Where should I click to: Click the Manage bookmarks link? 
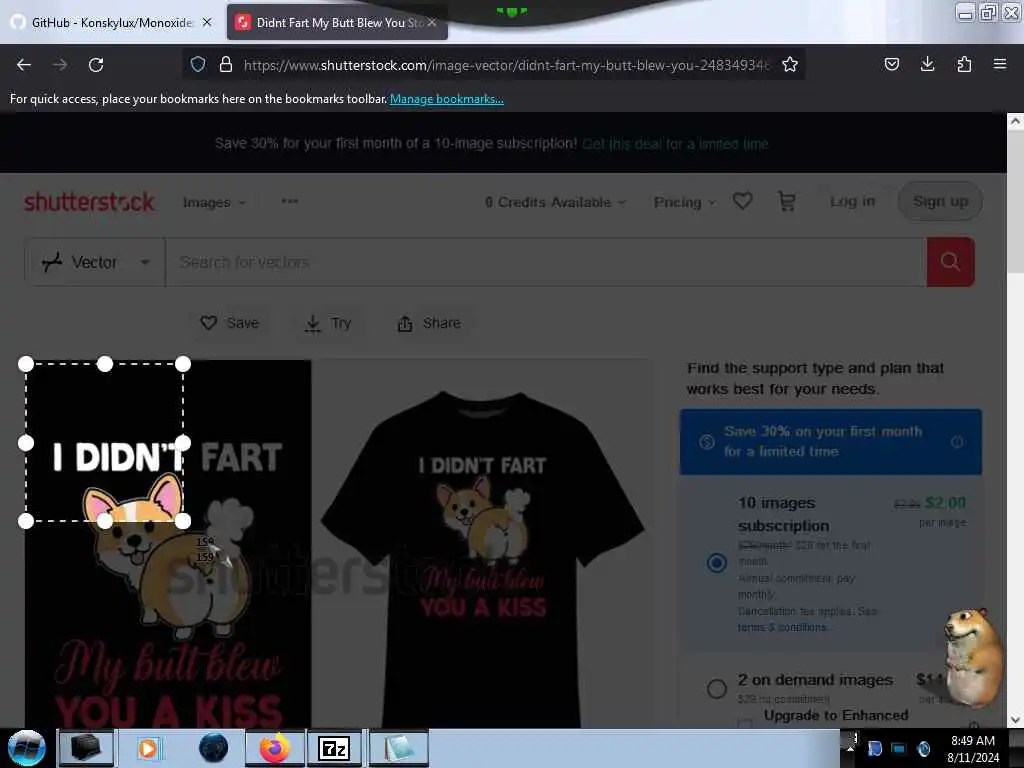(x=447, y=99)
